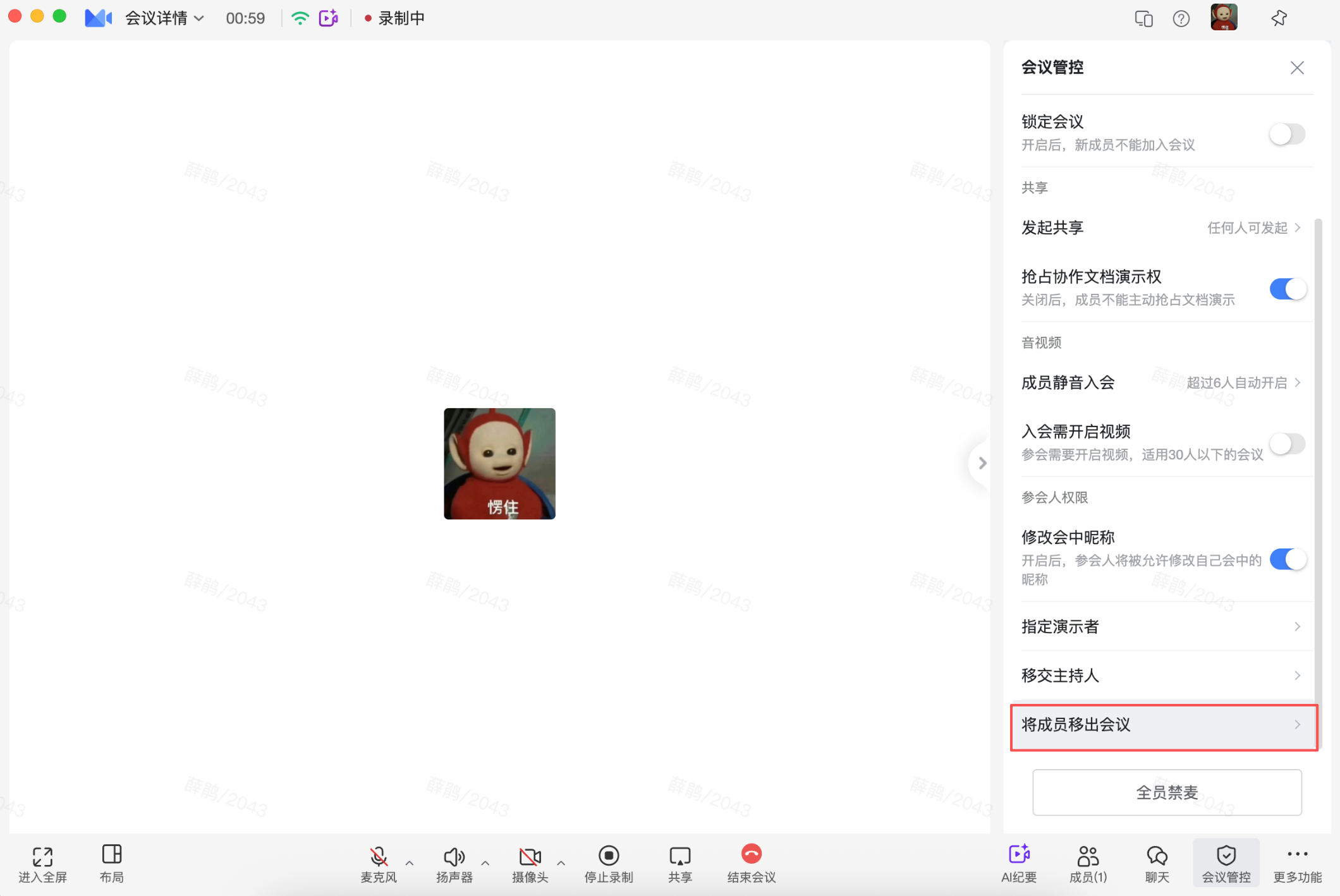Open help question mark icon
This screenshot has width=1340, height=896.
[x=1181, y=18]
